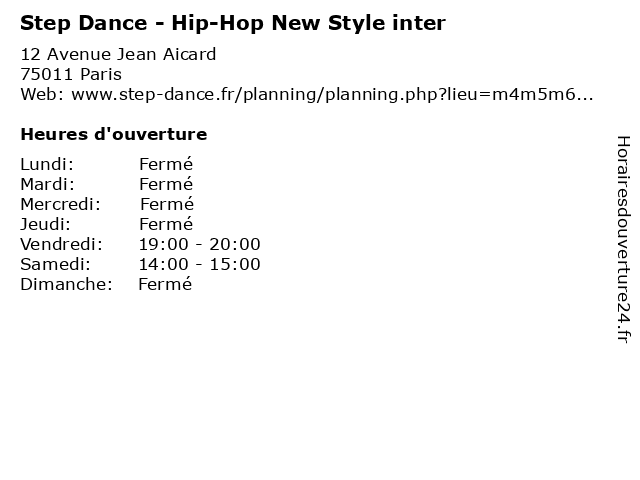This screenshot has width=640, height=480.
Task: Click the Fermé status for Mercredi
Action: 167,204
